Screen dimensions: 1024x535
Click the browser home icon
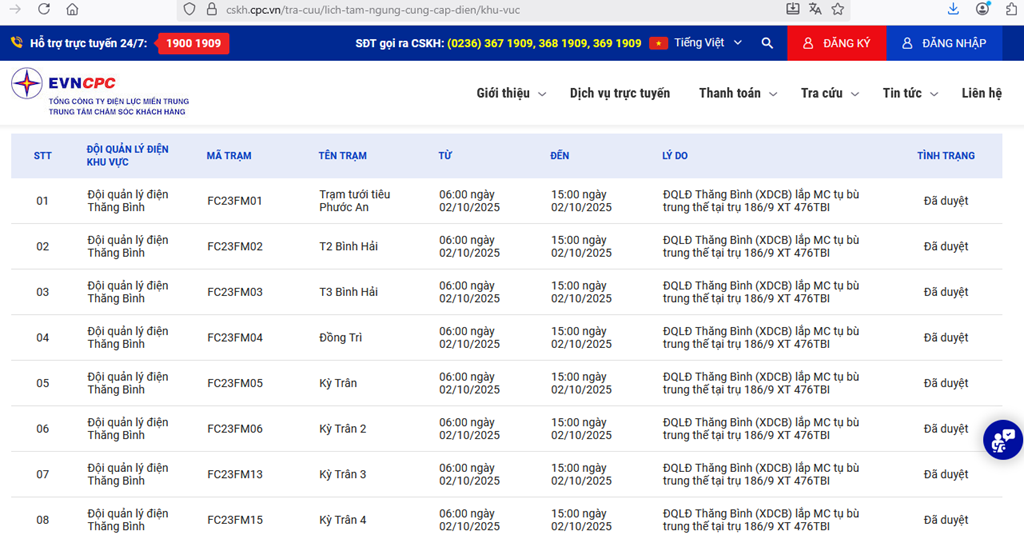point(72,9)
